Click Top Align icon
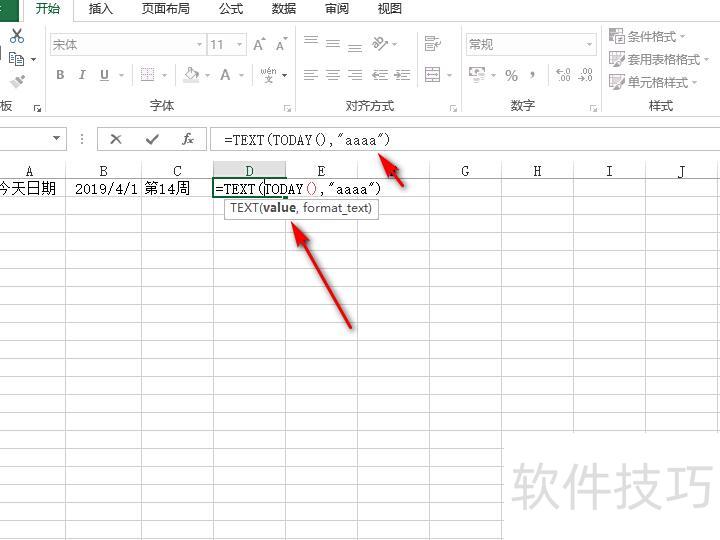The height and width of the screenshot is (540, 720). click(311, 41)
